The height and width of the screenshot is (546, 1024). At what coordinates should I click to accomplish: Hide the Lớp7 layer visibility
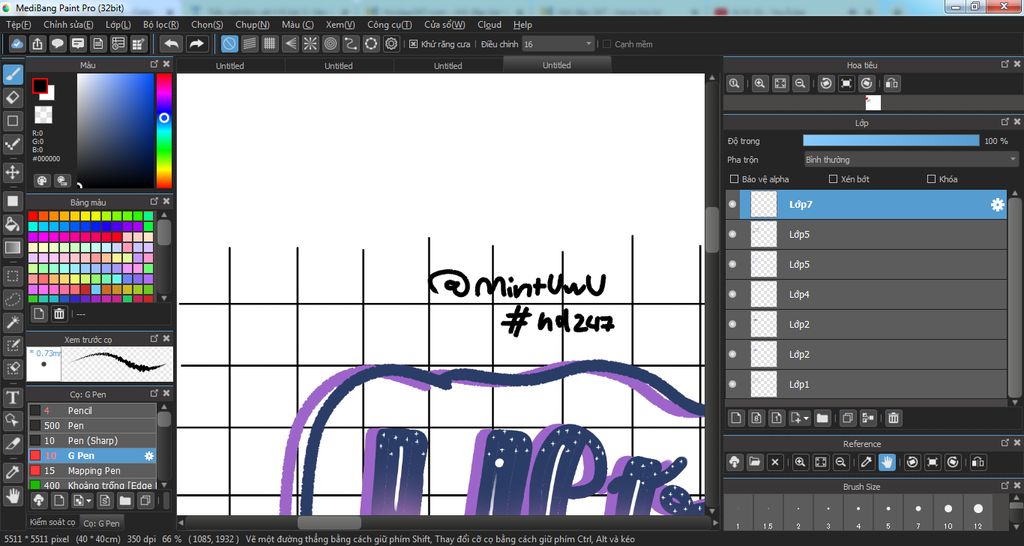tap(733, 204)
